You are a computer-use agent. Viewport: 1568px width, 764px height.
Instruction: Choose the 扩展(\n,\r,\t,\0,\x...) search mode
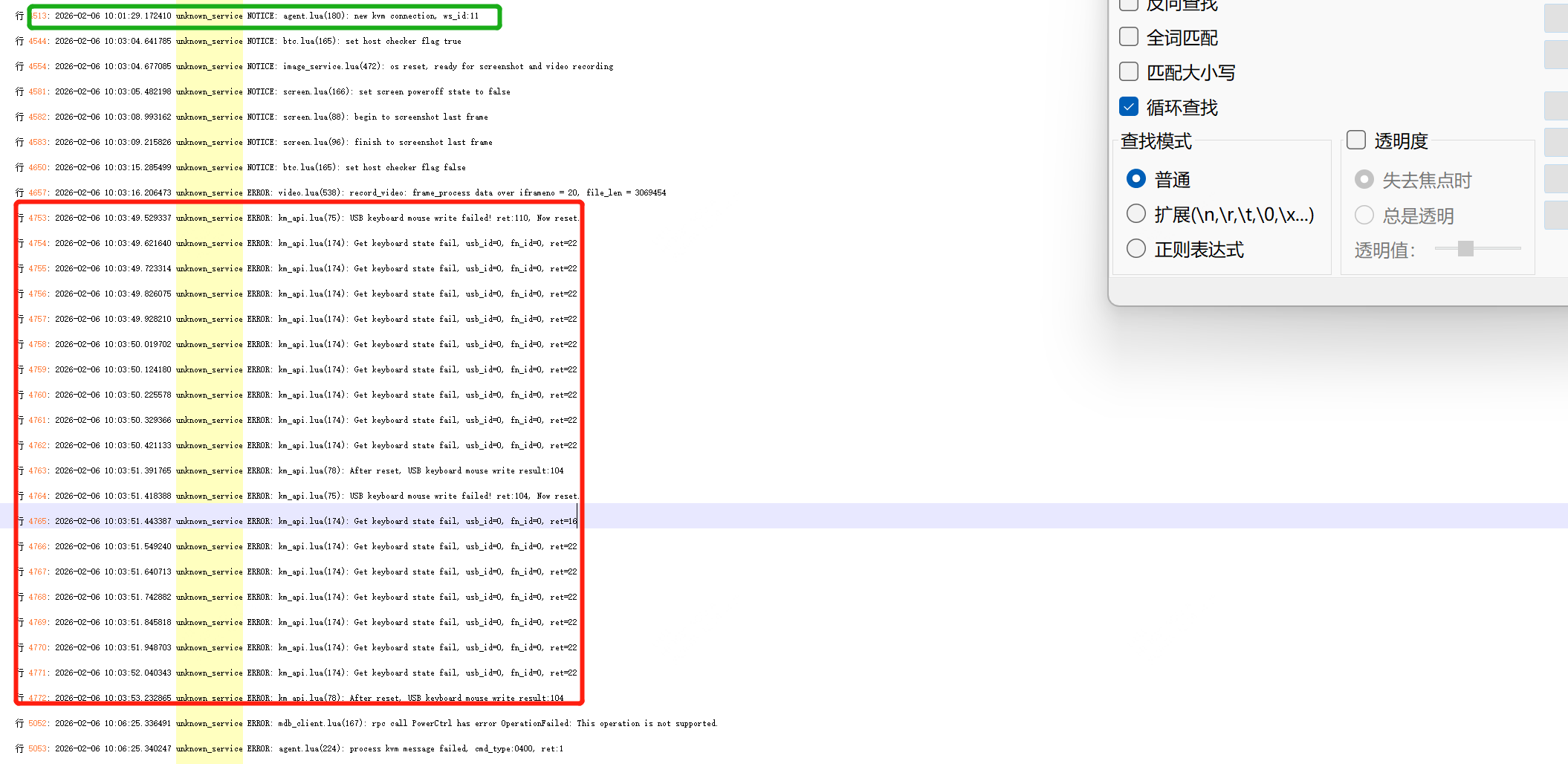pyautogui.click(x=1136, y=214)
